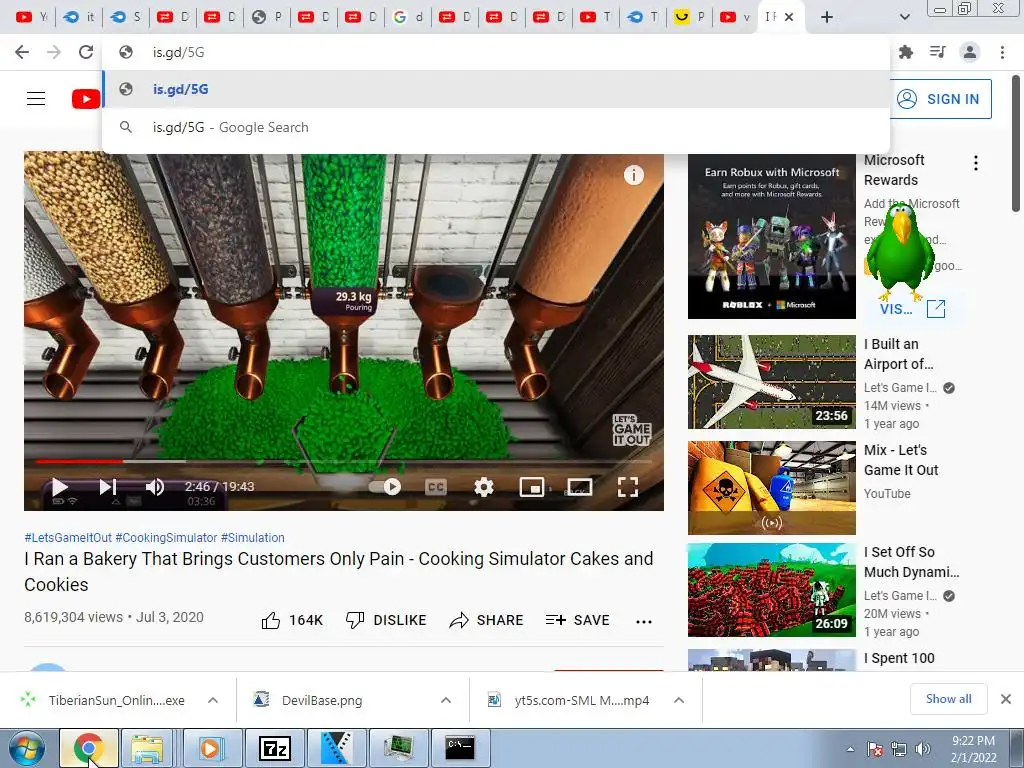Open the Mix - Let's Game It Out thumbnail

click(771, 488)
